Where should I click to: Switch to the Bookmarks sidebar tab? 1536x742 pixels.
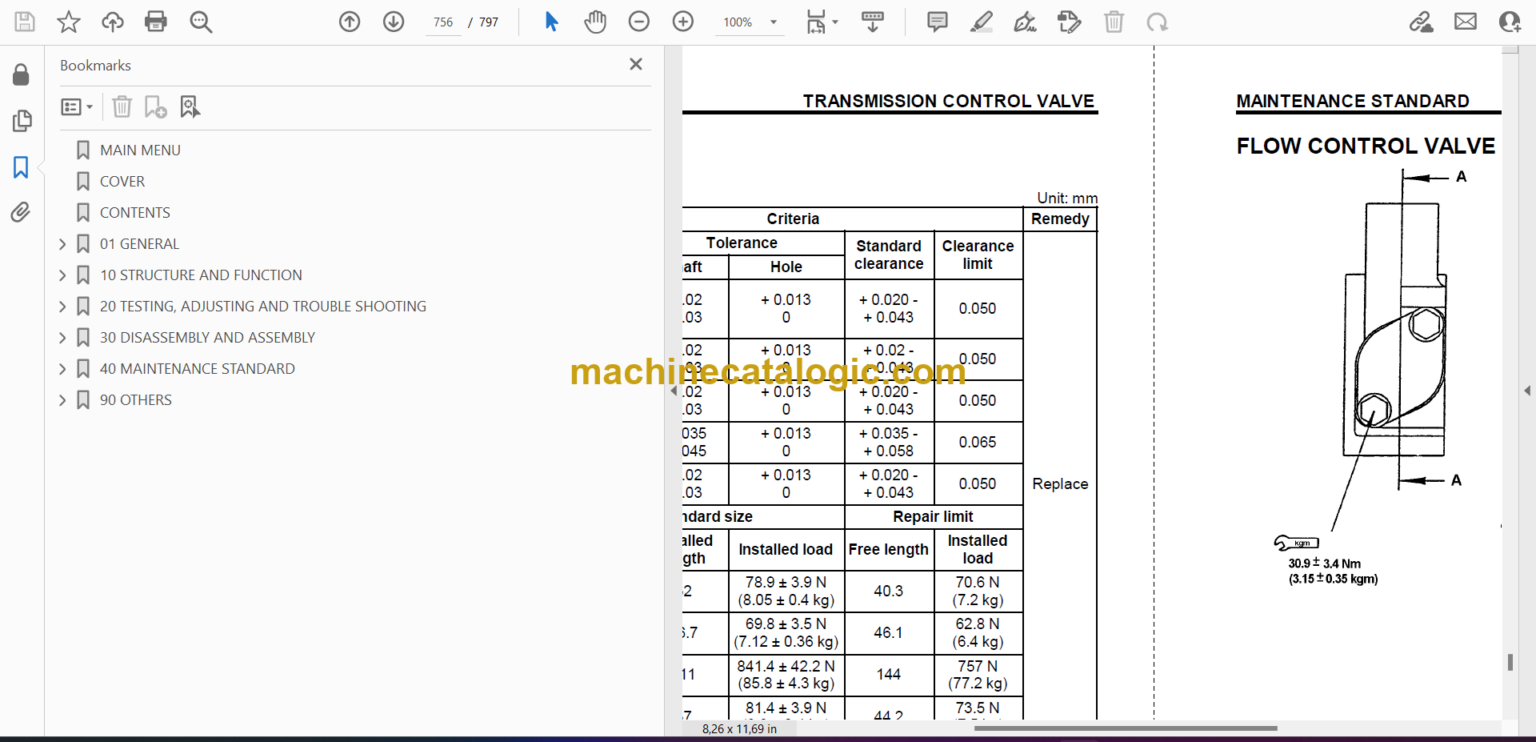(21, 168)
